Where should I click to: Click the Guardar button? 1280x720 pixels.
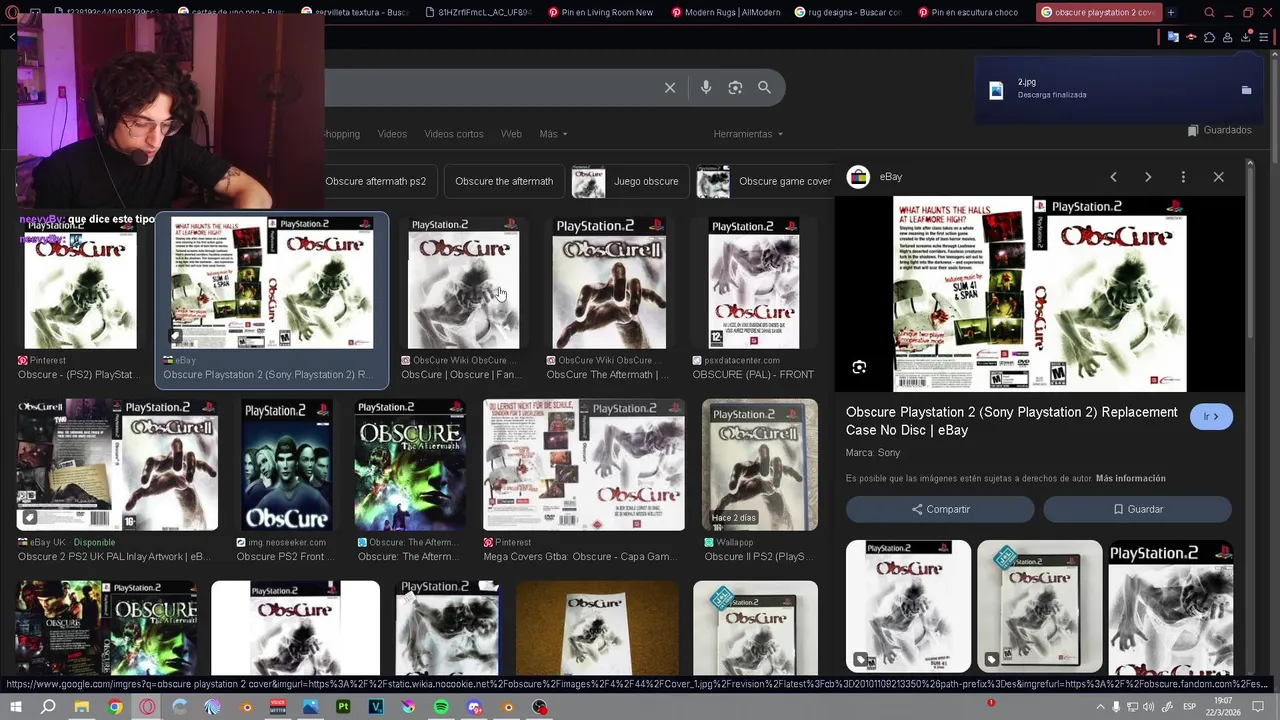(x=1137, y=509)
